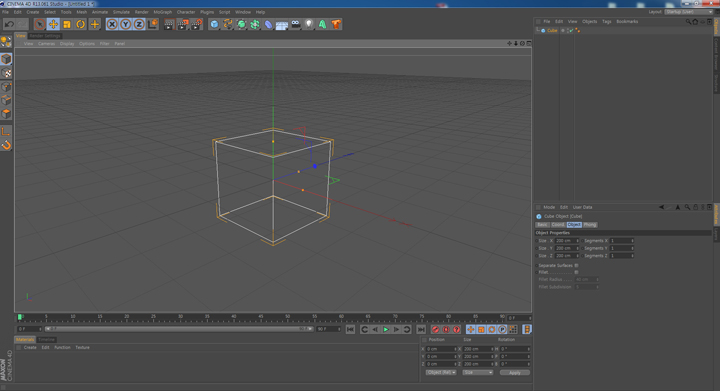Open Attribute Manager Mode menu
This screenshot has height=391, width=720.
pyautogui.click(x=549, y=207)
